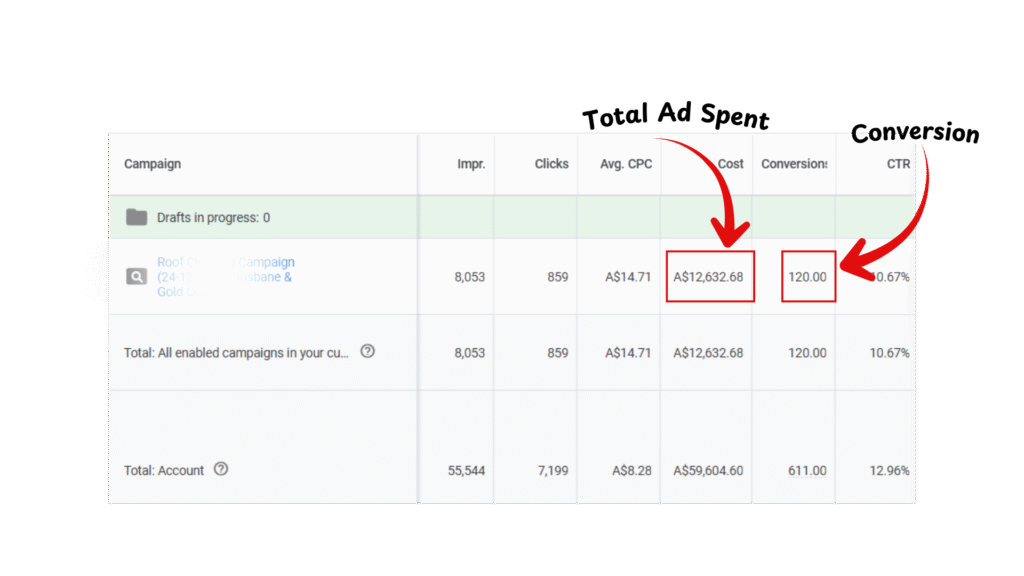Click help icon next to Total: All enabled campaigns
Viewport: 1024px width, 576px height.
coord(367,351)
